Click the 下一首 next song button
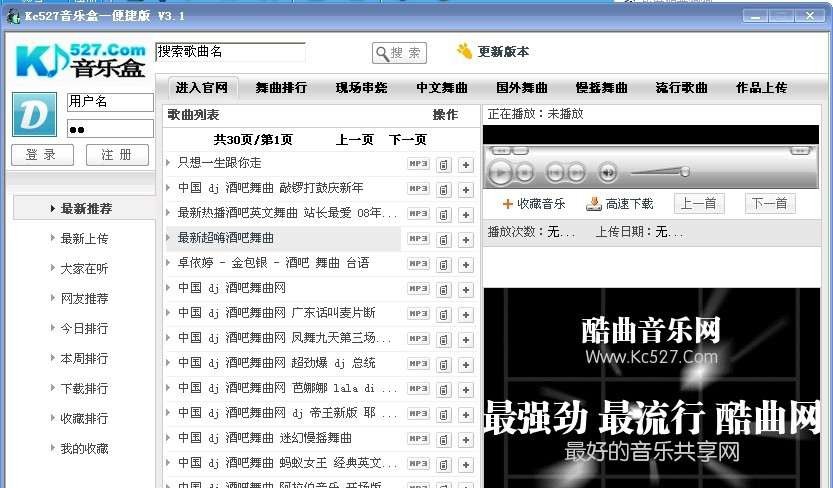Image resolution: width=833 pixels, height=488 pixels. (x=769, y=203)
